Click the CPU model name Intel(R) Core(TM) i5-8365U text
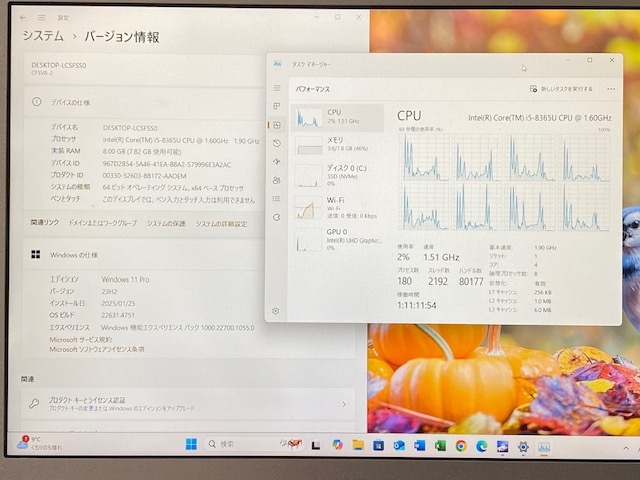 [539, 118]
